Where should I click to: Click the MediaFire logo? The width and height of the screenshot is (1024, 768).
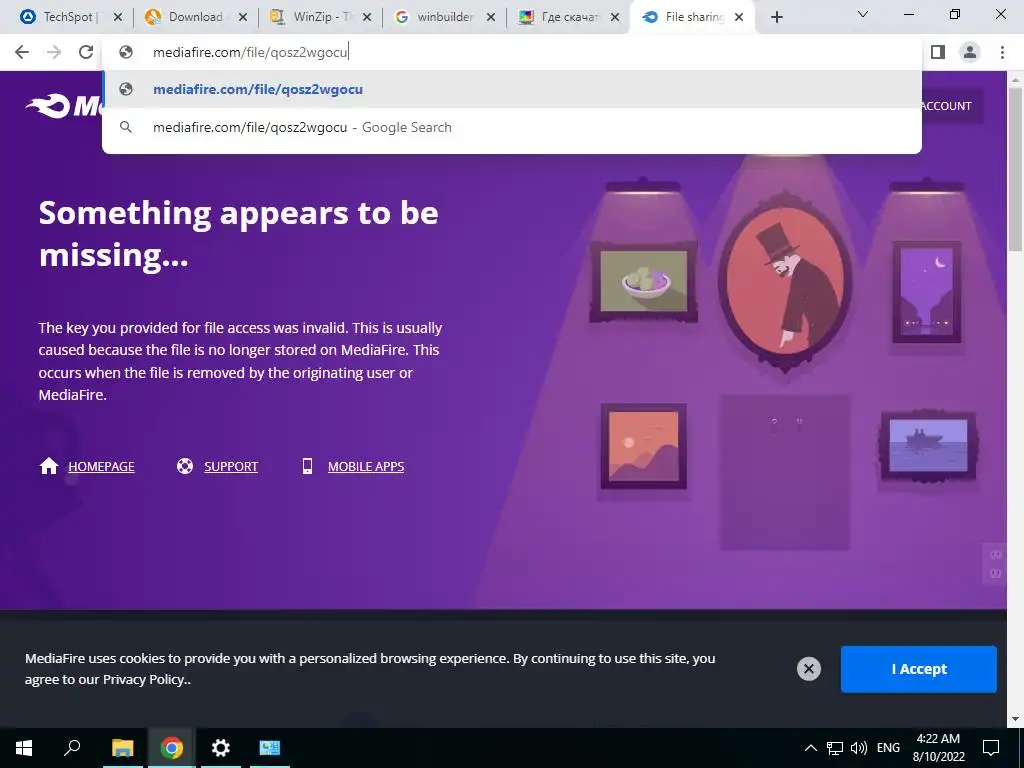(x=64, y=106)
